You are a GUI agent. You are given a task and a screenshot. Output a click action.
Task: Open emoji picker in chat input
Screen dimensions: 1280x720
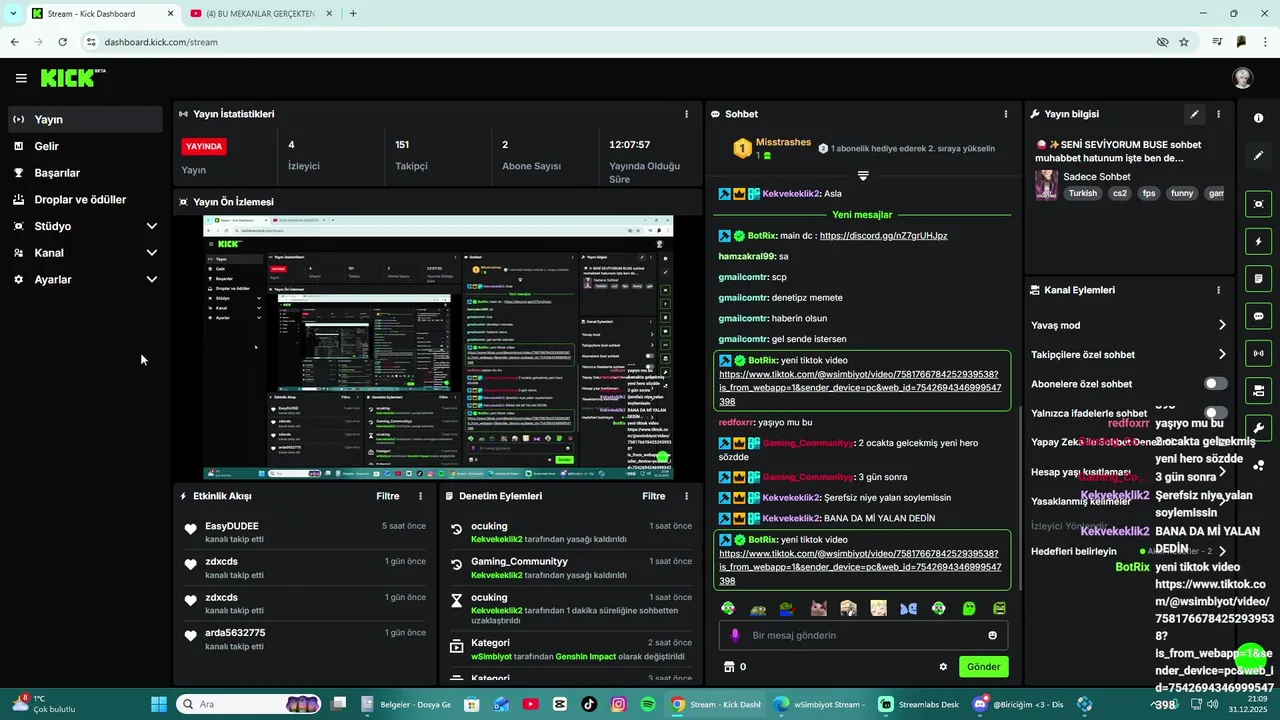point(992,635)
